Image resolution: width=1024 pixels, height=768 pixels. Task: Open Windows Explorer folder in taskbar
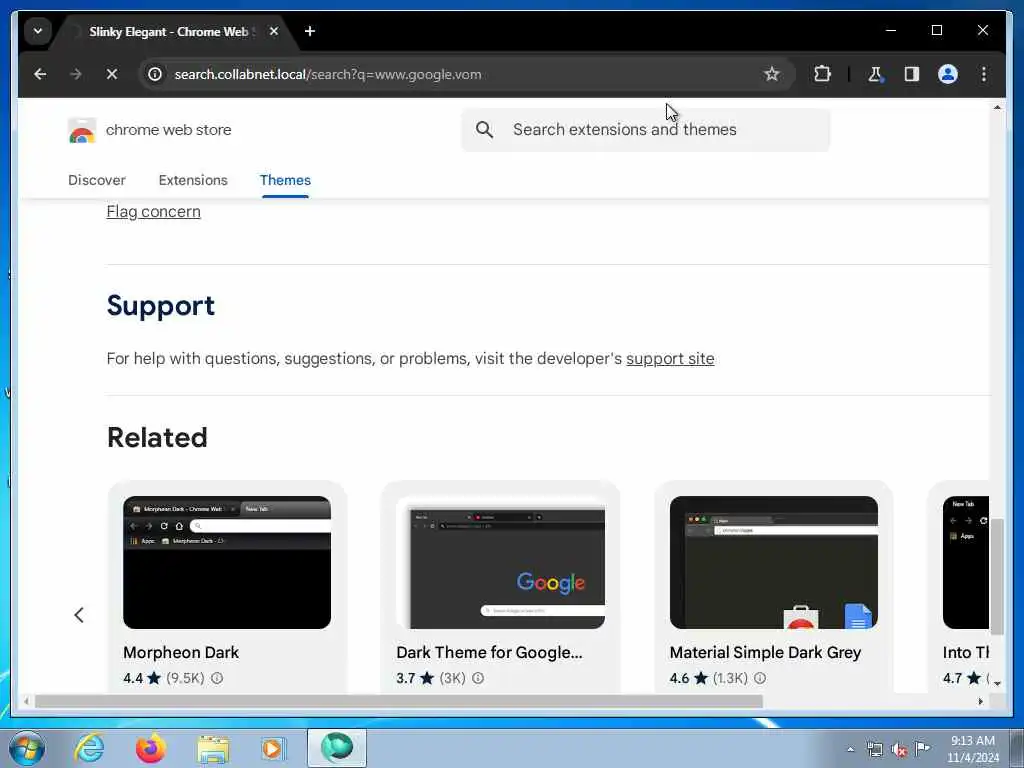[x=213, y=748]
